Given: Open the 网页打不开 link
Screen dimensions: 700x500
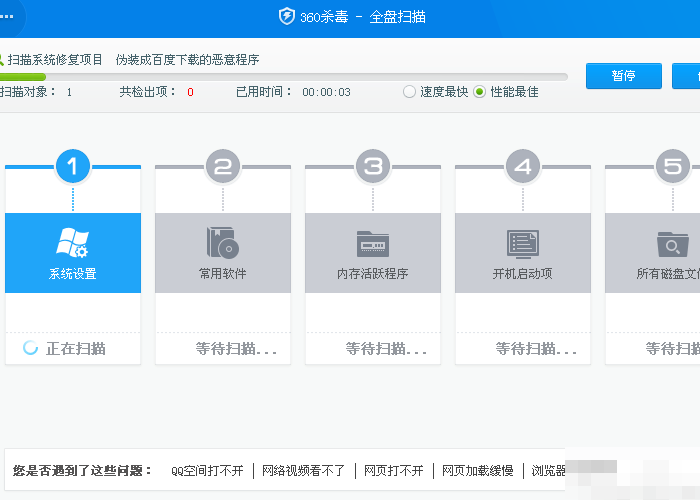Looking at the screenshot, I should click(x=394, y=471).
